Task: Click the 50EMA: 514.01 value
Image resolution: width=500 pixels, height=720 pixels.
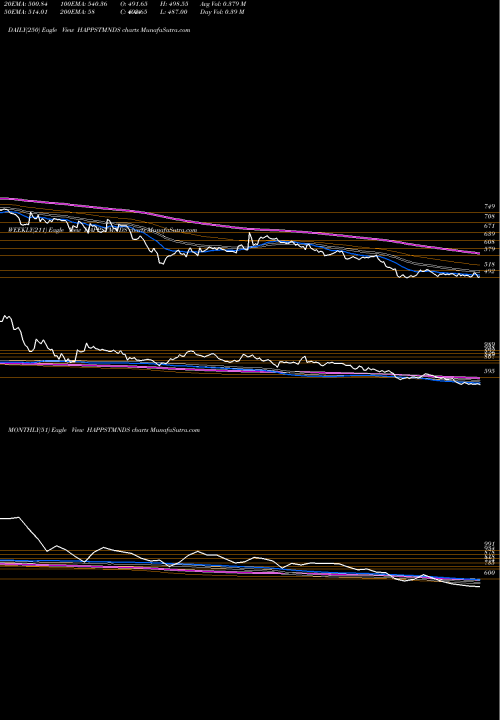Action: (25, 12)
